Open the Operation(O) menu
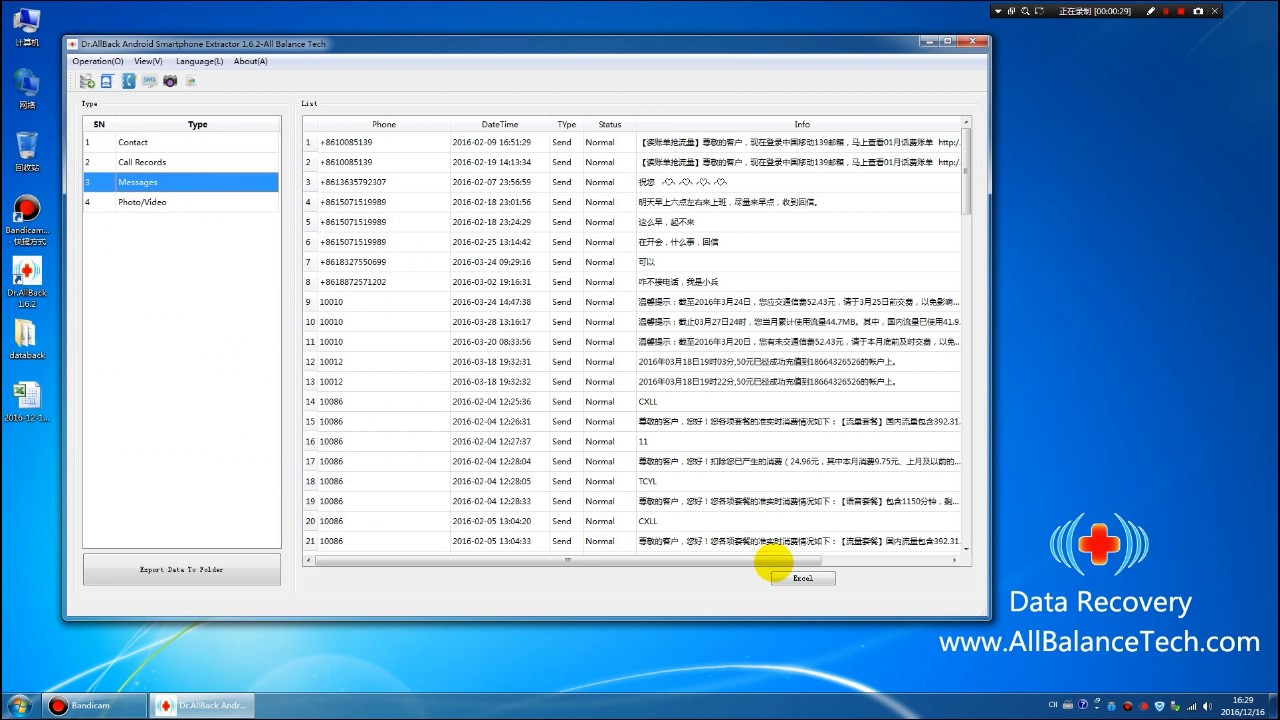Screen dimensions: 1280x720 tap(98, 61)
